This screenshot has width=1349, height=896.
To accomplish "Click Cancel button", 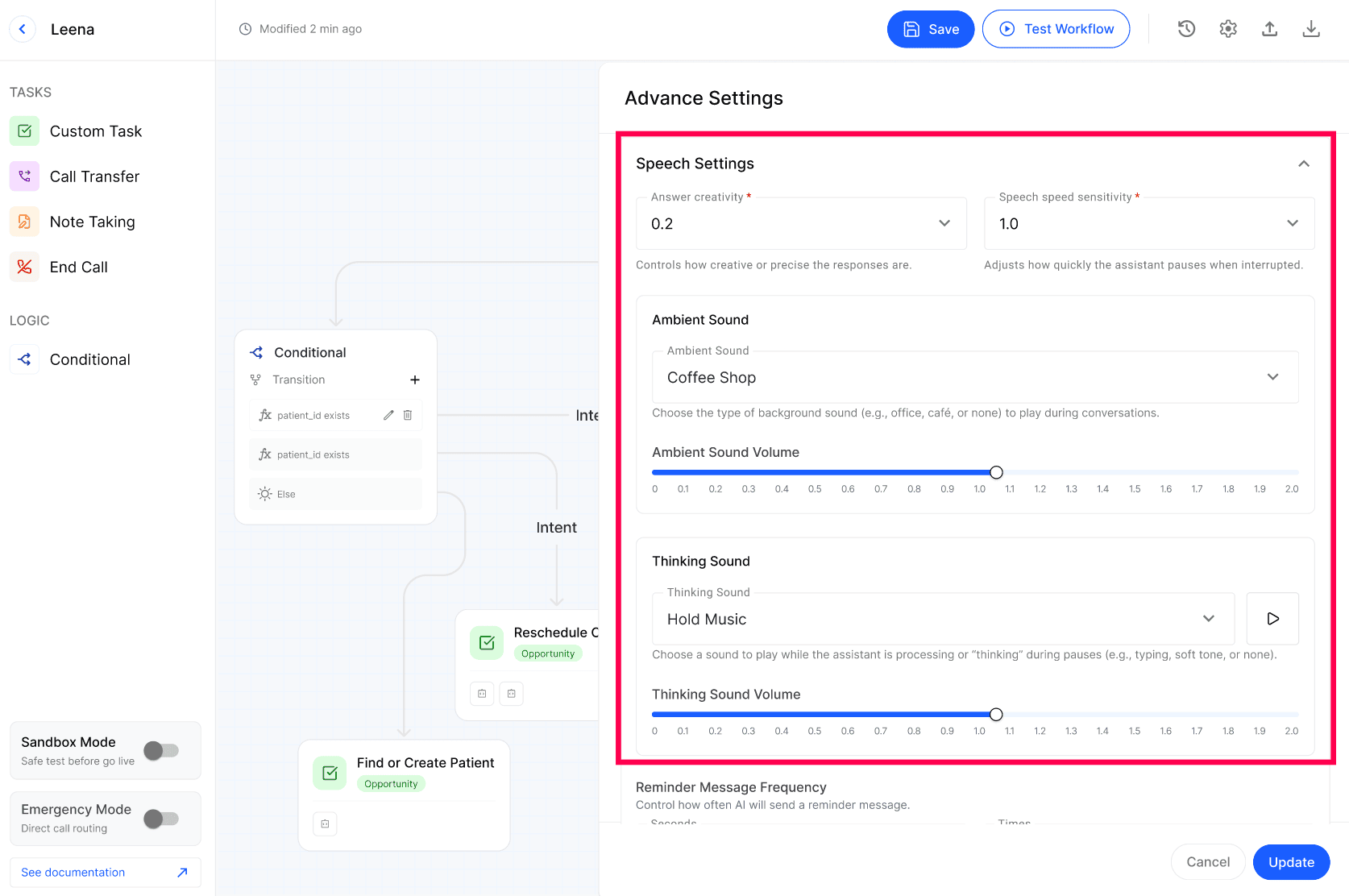I will point(1208,862).
